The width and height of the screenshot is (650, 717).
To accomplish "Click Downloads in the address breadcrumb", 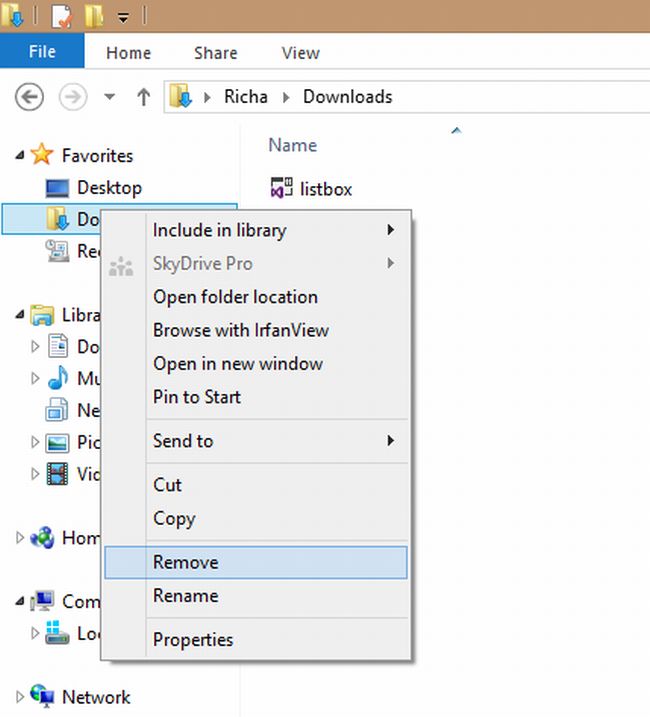I will [x=348, y=96].
